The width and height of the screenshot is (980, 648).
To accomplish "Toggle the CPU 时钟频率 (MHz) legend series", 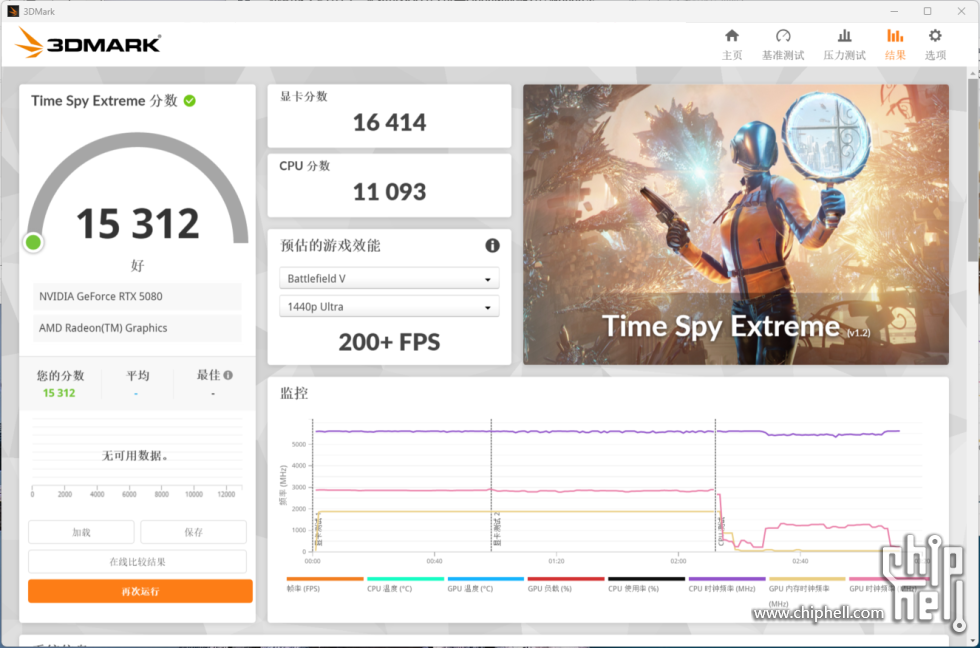I will coord(727,585).
